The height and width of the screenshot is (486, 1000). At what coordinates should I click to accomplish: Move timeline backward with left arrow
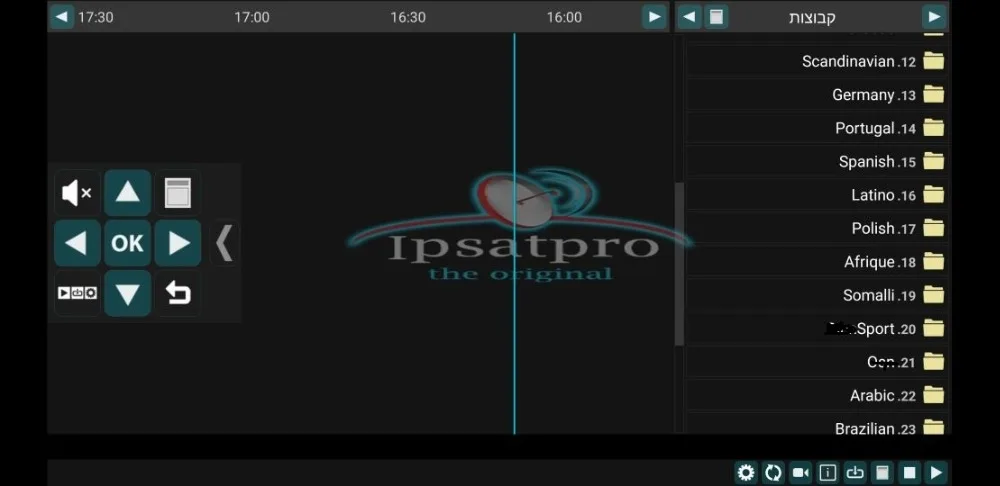[62, 17]
